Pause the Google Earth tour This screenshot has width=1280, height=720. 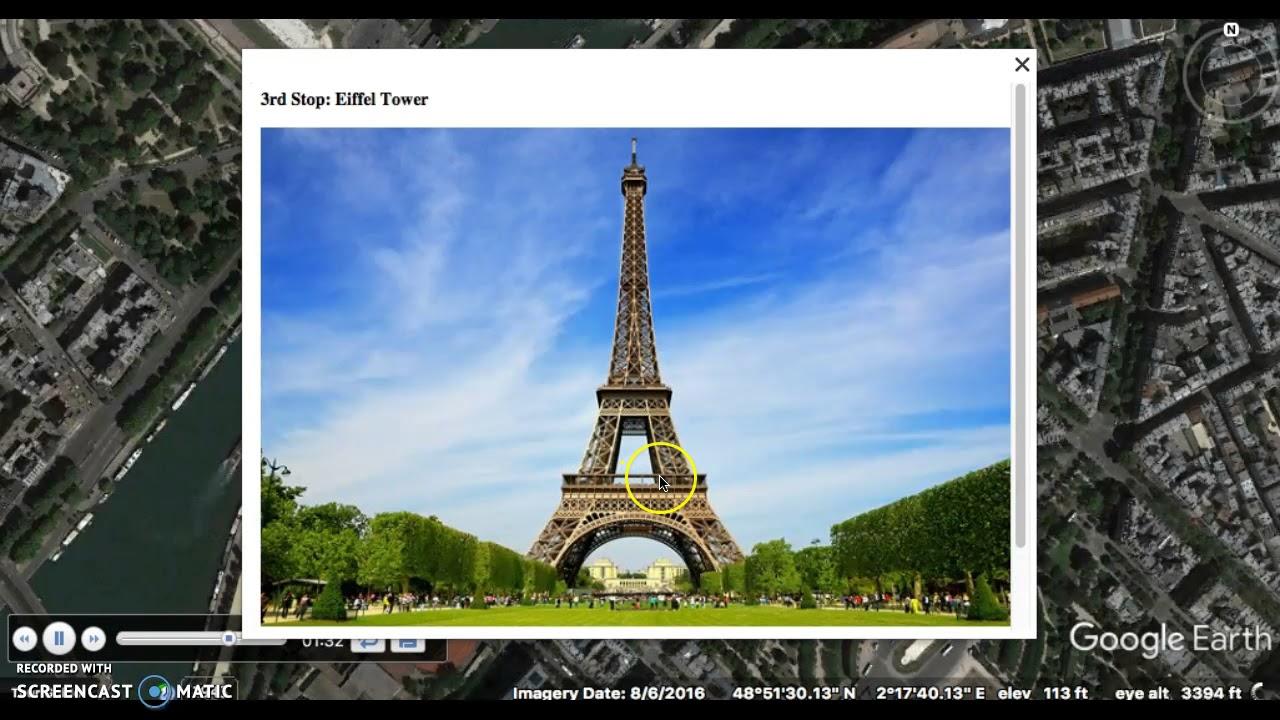click(x=59, y=638)
